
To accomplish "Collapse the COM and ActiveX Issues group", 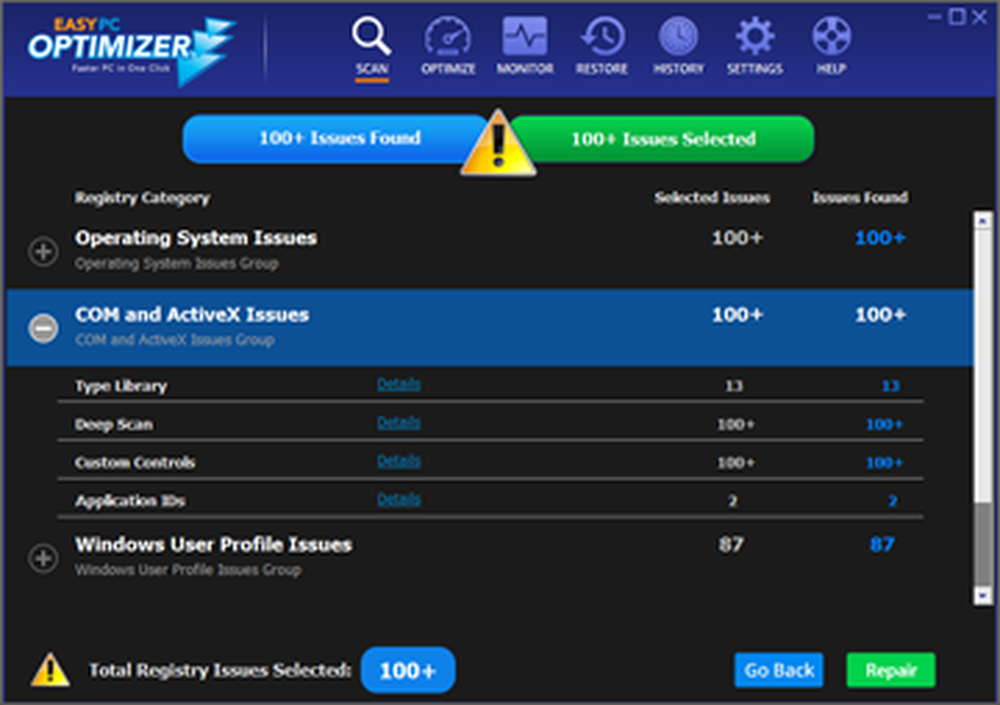I will 43,328.
